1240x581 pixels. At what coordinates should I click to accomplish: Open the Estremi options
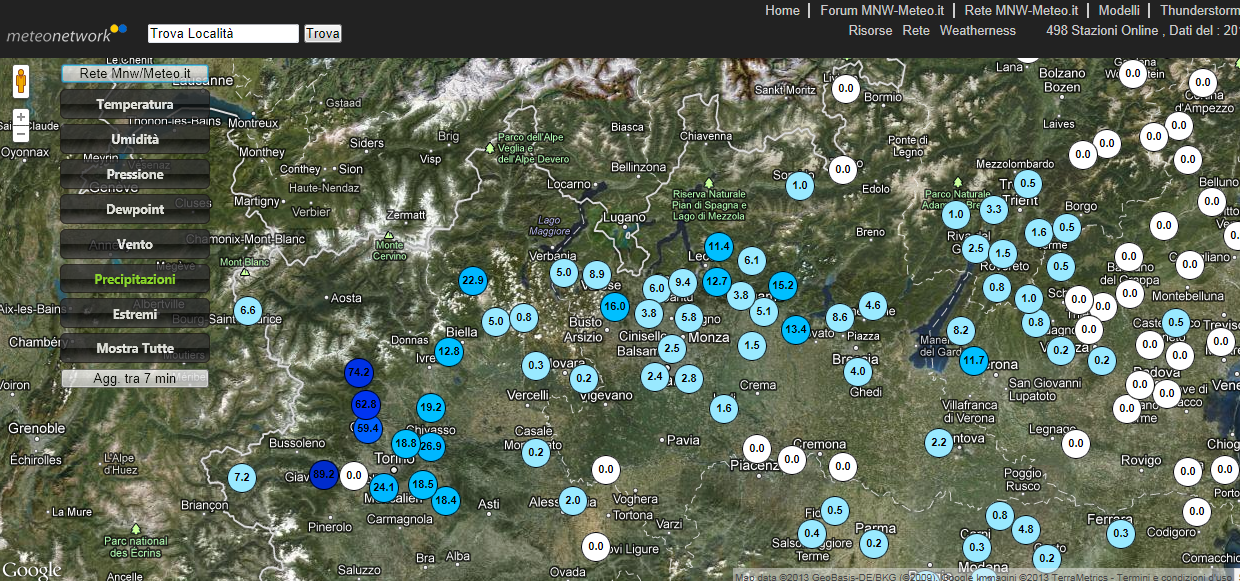click(x=135, y=314)
